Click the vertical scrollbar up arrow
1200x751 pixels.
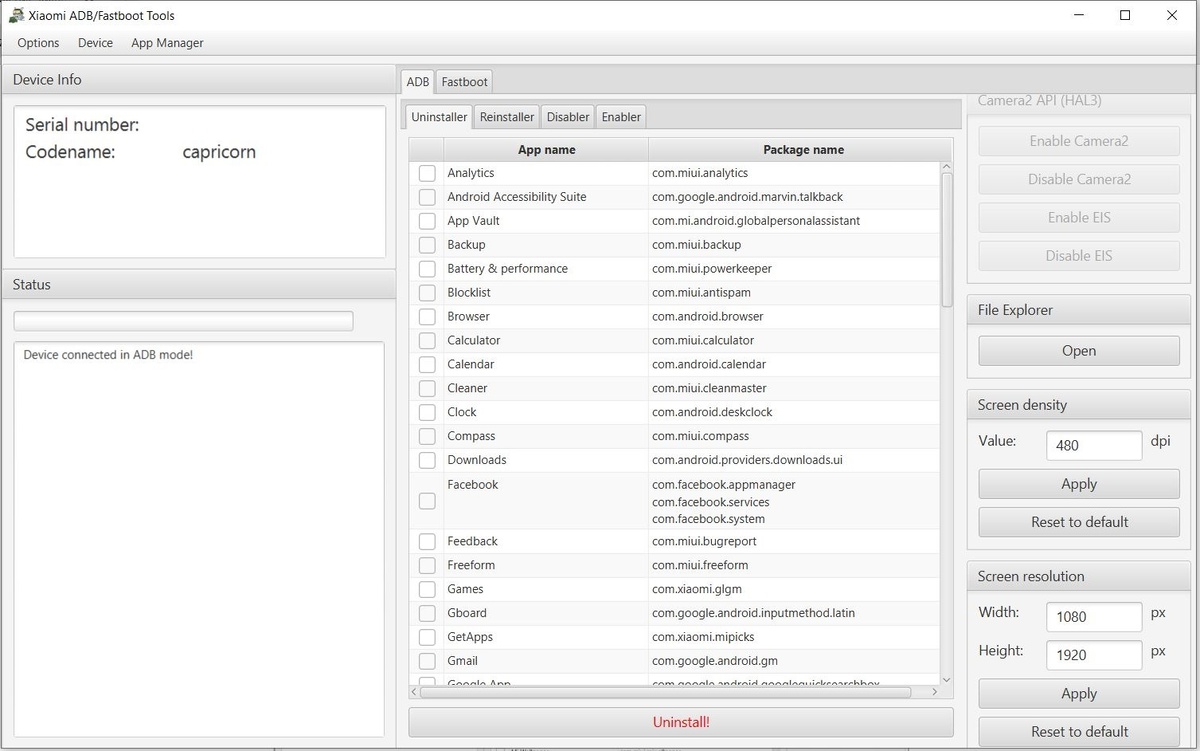(947, 168)
